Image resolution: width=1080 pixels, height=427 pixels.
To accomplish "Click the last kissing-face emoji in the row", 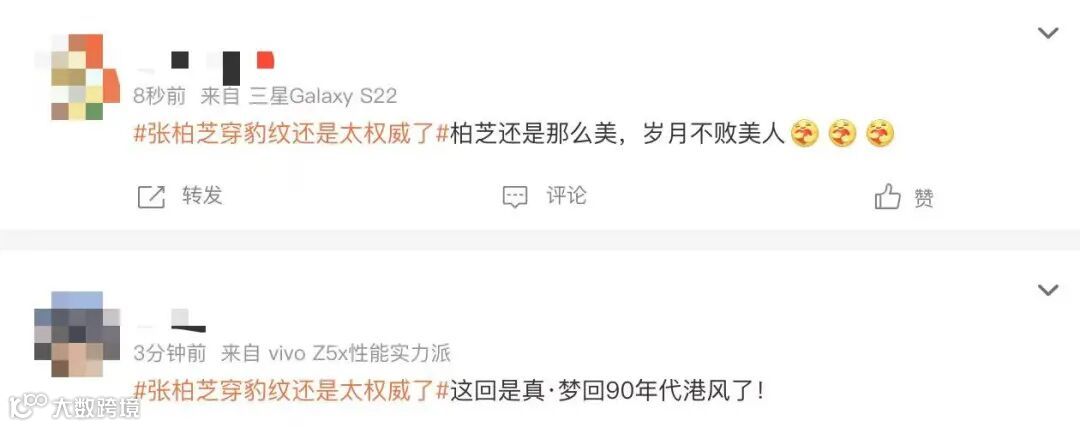I will click(x=880, y=134).
